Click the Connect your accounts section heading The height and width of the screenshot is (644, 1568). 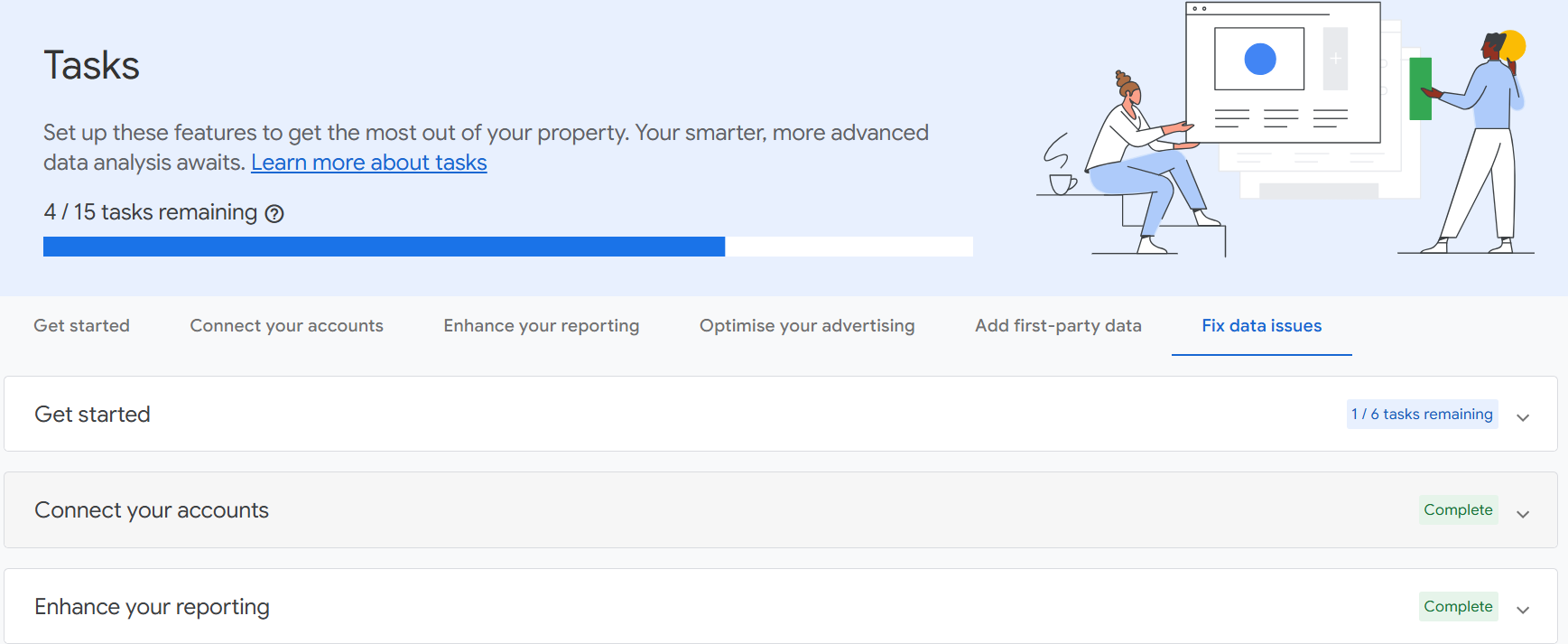(x=152, y=510)
